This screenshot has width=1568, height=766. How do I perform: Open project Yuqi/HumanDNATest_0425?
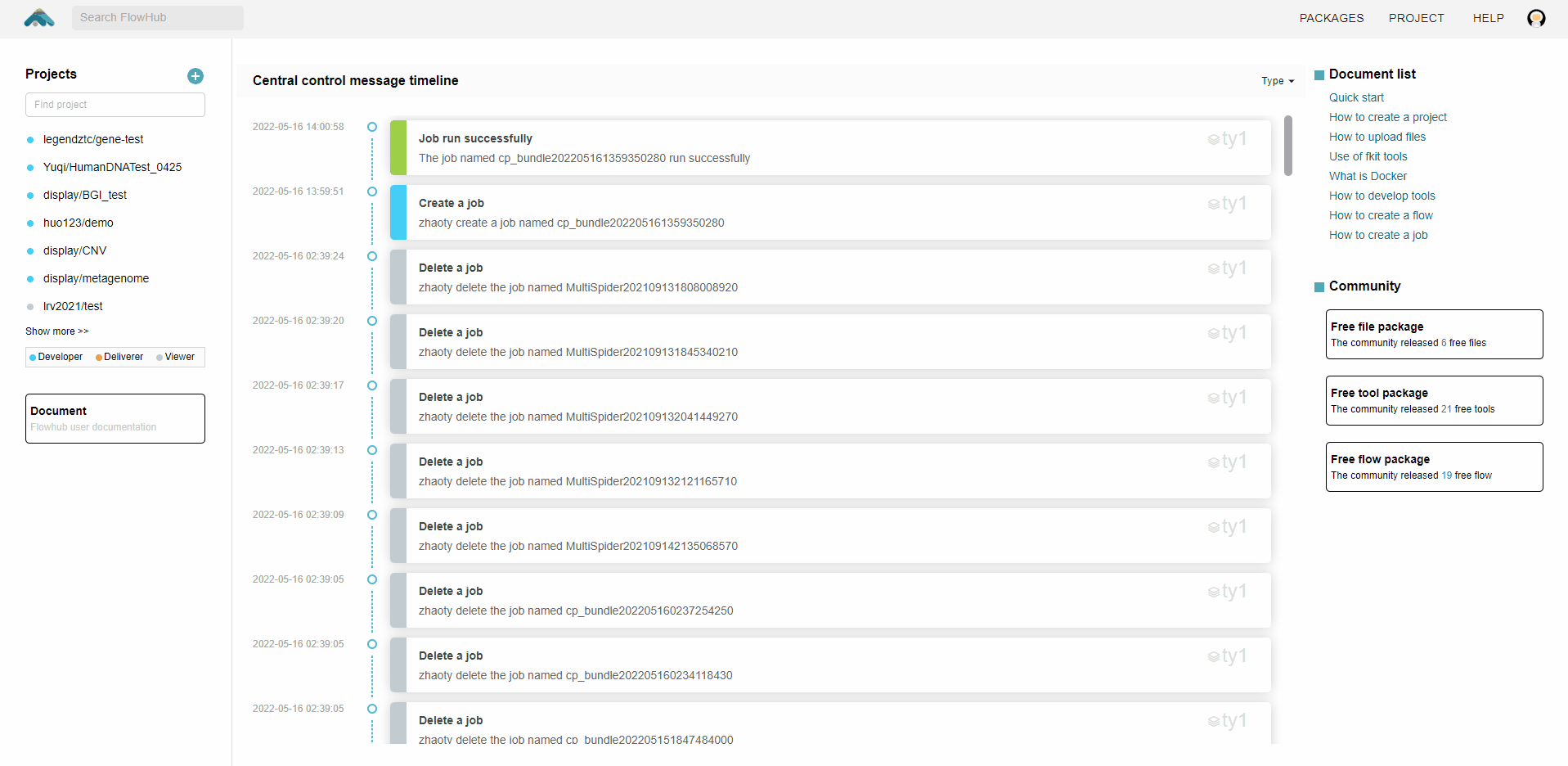pos(112,167)
